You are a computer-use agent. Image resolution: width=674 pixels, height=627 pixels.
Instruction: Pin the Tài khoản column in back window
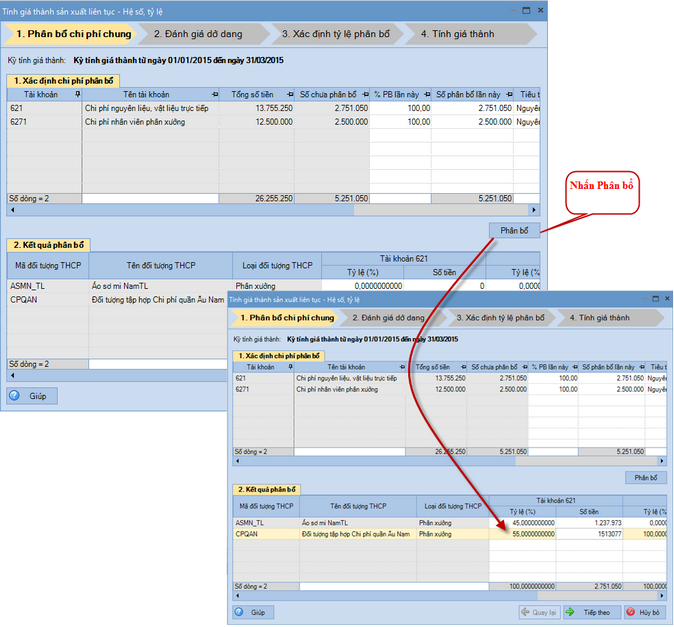click(x=77, y=94)
